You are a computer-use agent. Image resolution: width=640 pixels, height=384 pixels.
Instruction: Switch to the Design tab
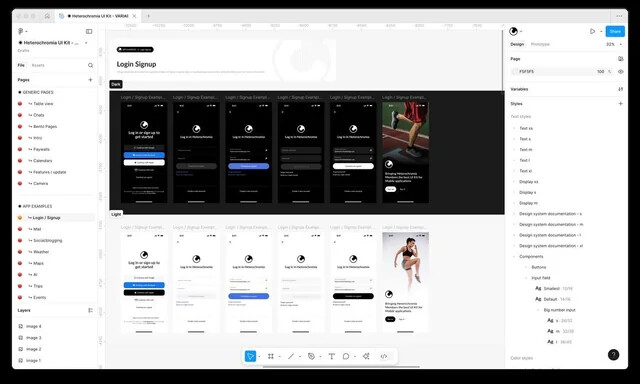tap(517, 44)
